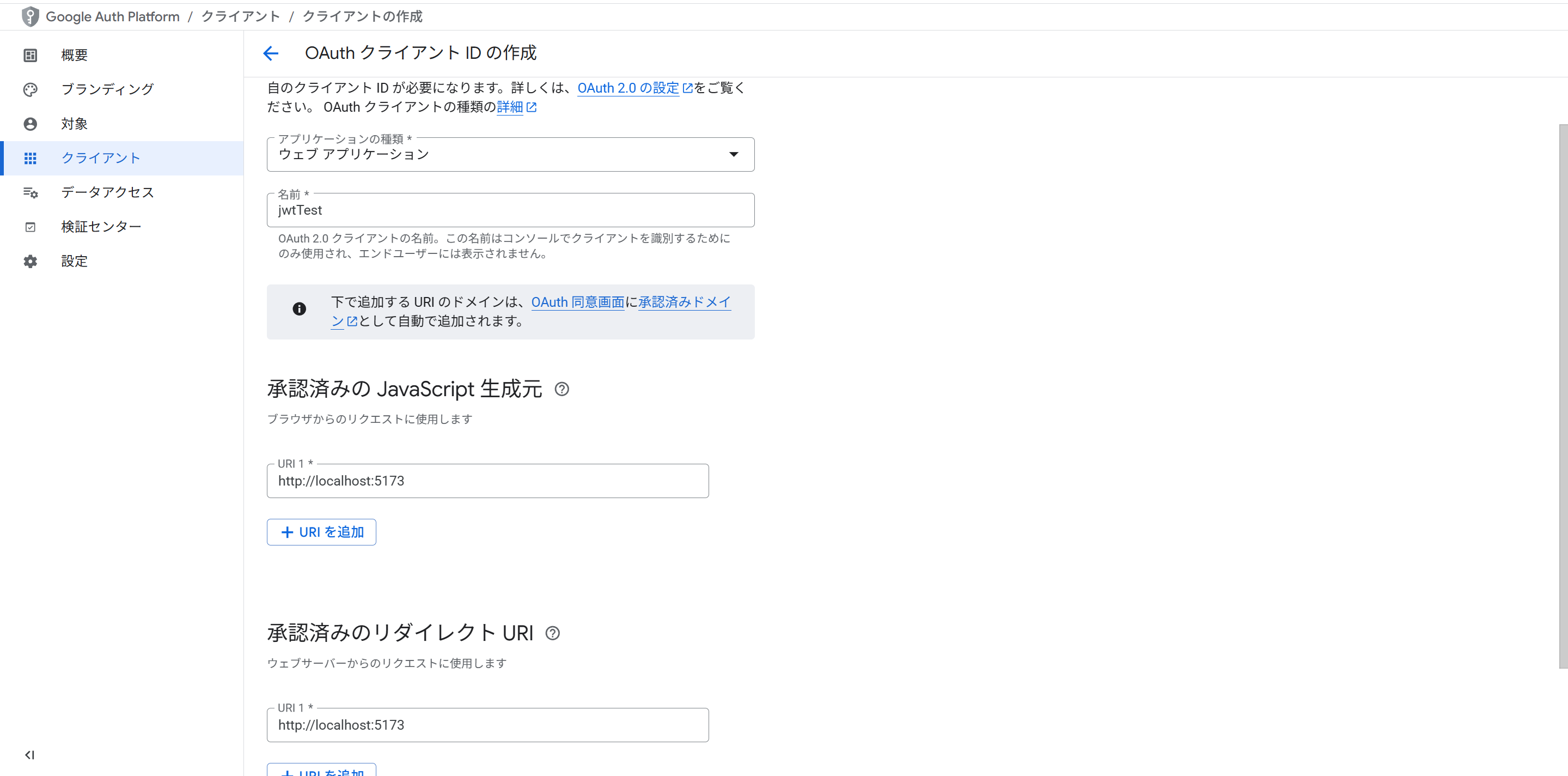Viewport: 1568px width, 776px height.
Task: Click the 検証センター checkbox icon
Action: click(30, 227)
